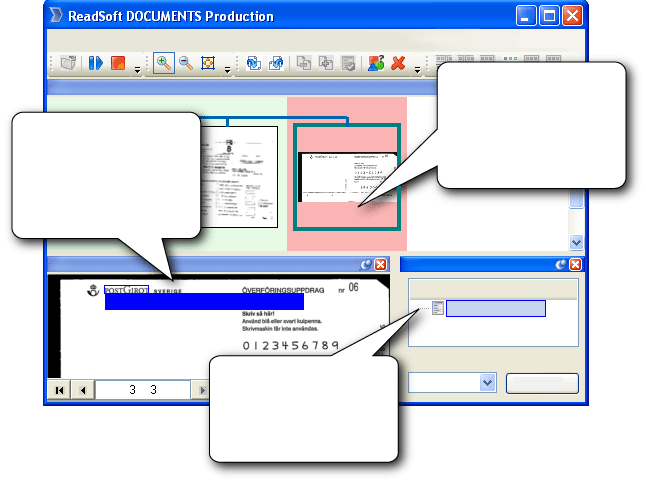Screen dimensions: 646x482
Task: Click the blue document export icon
Action: pos(275,63)
